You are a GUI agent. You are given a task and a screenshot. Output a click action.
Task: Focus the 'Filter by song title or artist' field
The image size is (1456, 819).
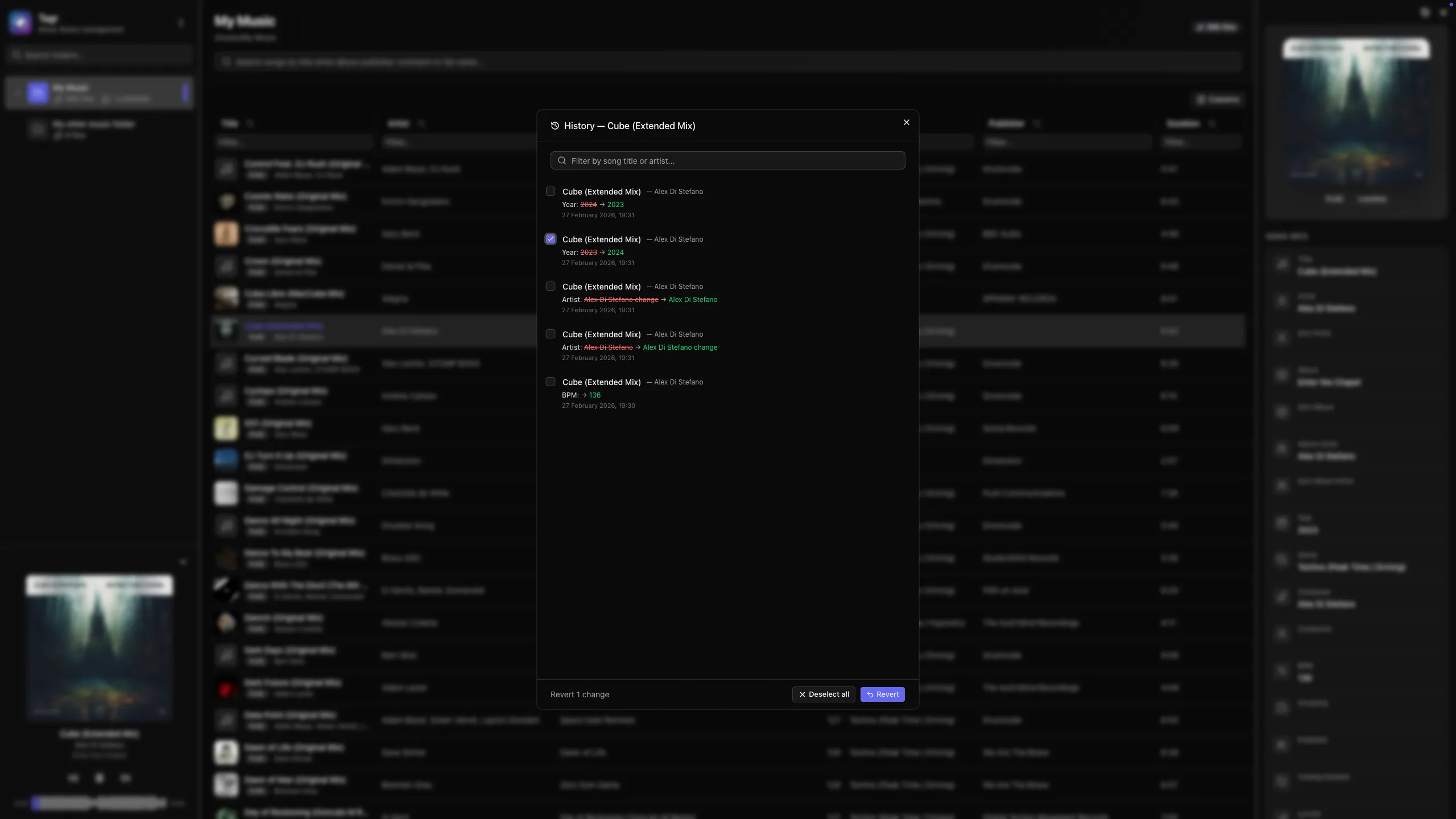pyautogui.click(x=727, y=160)
